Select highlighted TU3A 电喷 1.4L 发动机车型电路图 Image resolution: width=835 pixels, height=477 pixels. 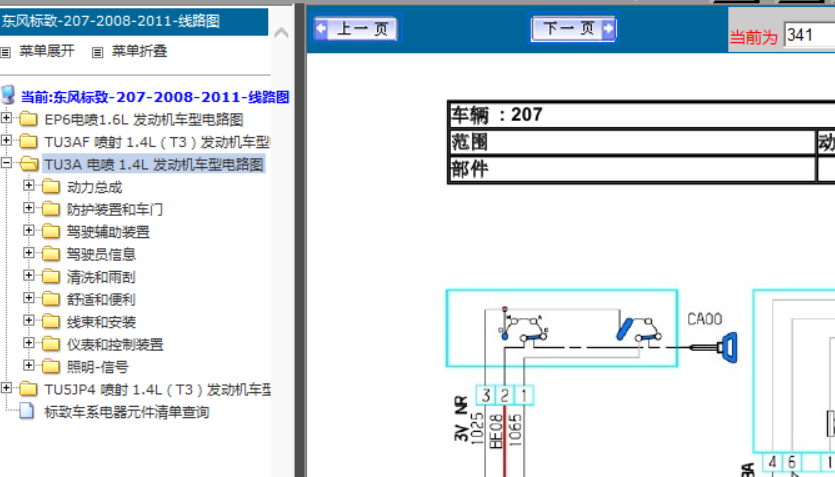pos(154,165)
